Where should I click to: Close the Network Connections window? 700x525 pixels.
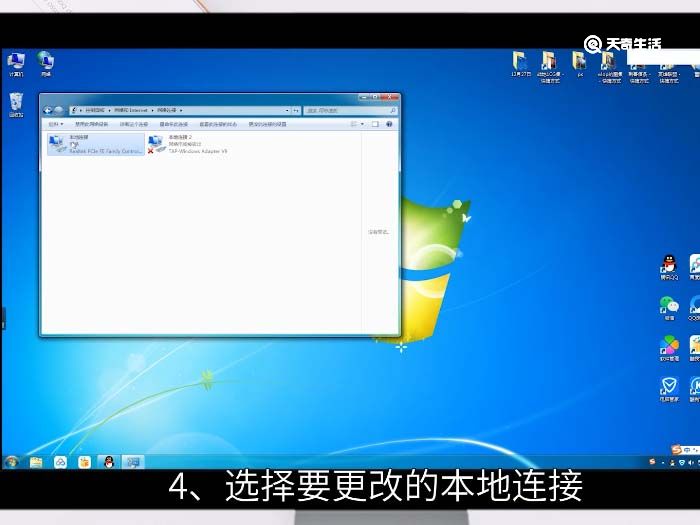point(390,97)
